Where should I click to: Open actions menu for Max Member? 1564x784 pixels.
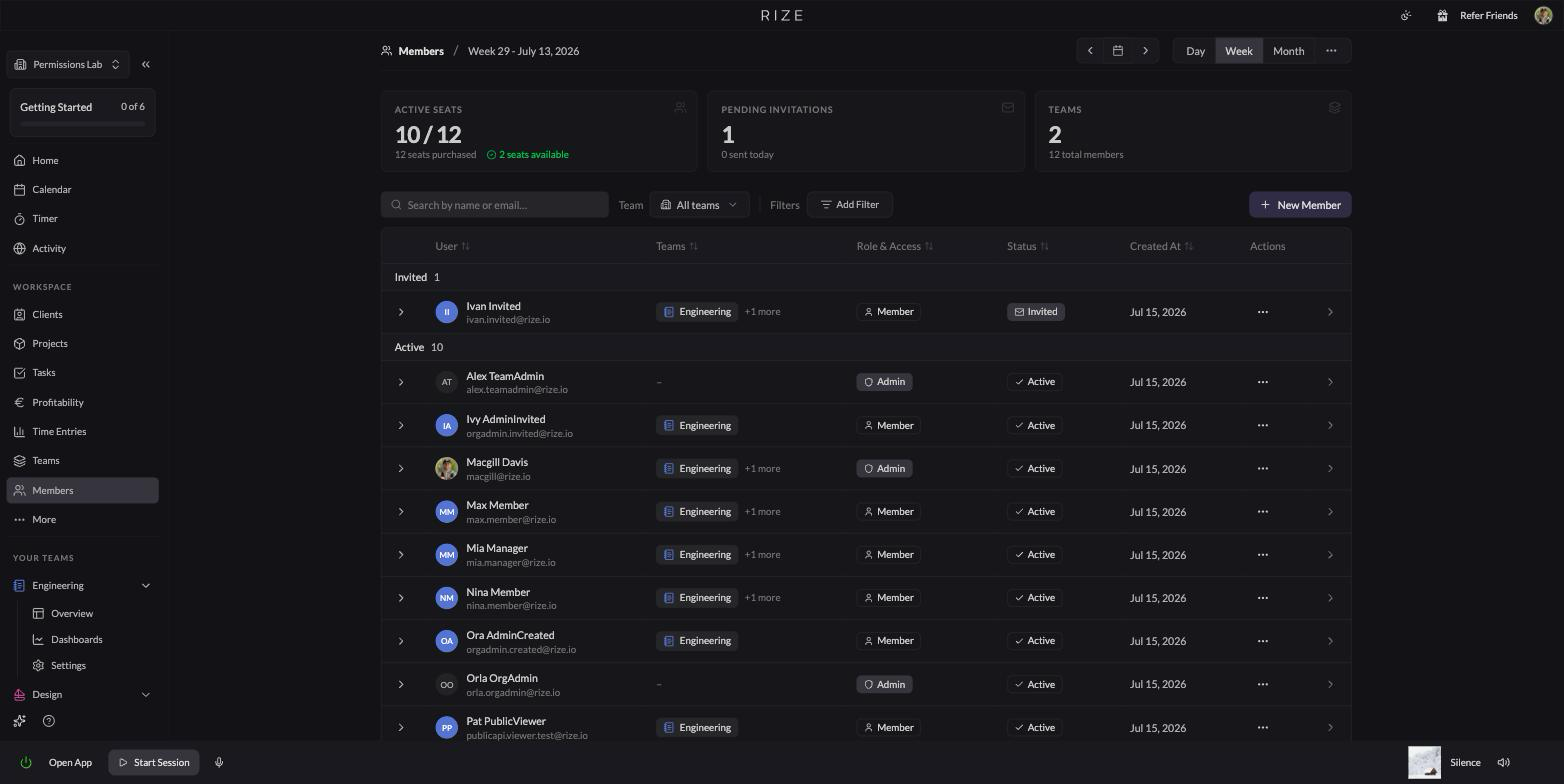point(1262,511)
